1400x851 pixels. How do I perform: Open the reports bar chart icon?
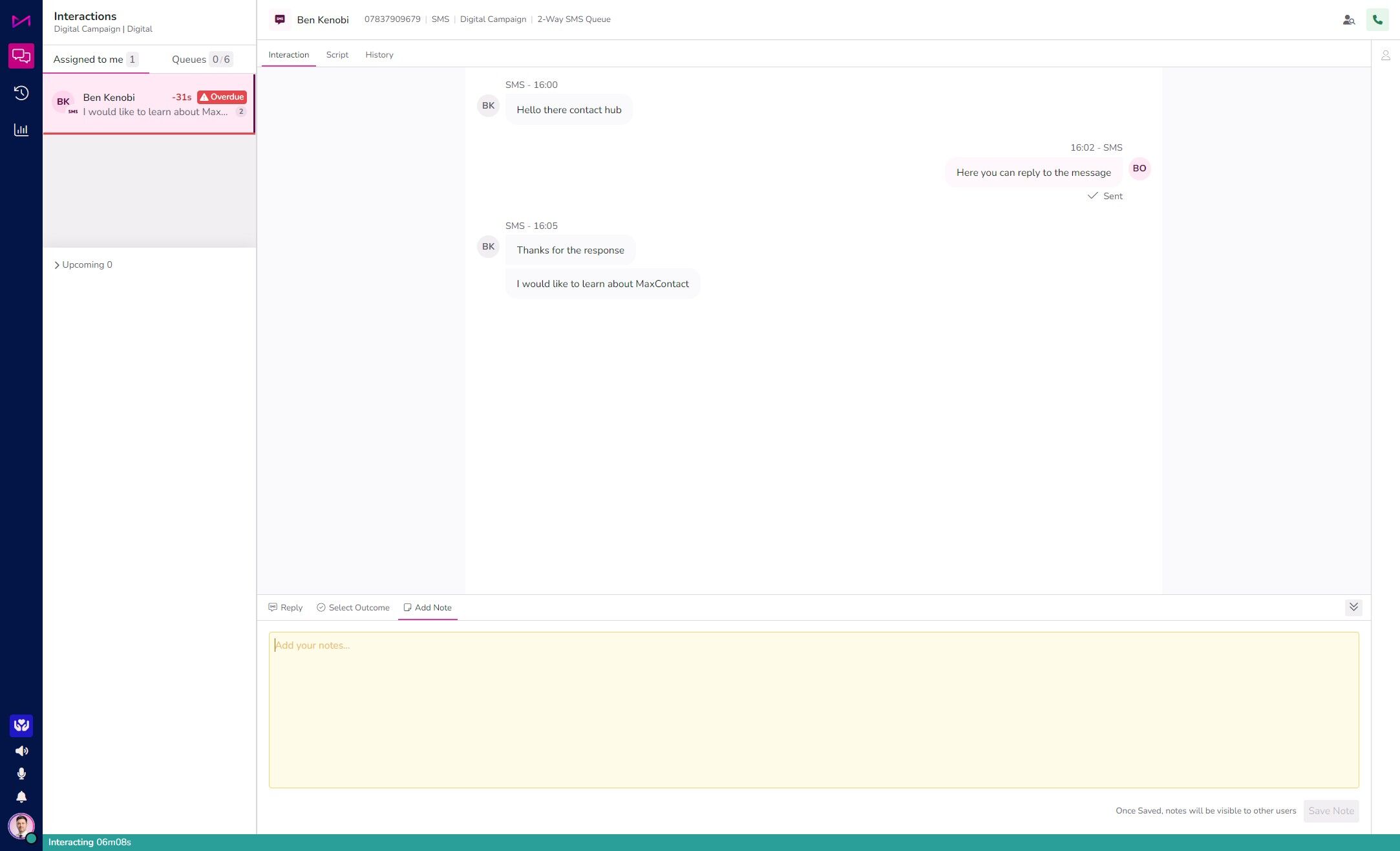[x=21, y=130]
